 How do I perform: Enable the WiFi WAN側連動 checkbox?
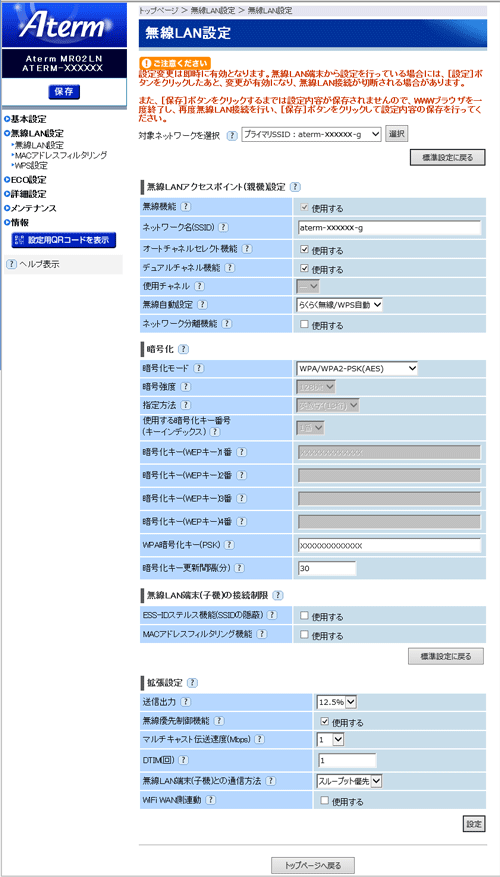point(324,800)
